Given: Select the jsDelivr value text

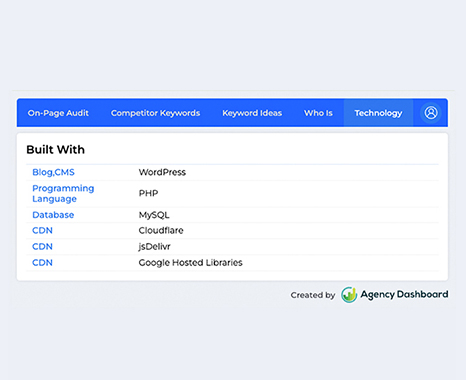Looking at the screenshot, I should [154, 247].
